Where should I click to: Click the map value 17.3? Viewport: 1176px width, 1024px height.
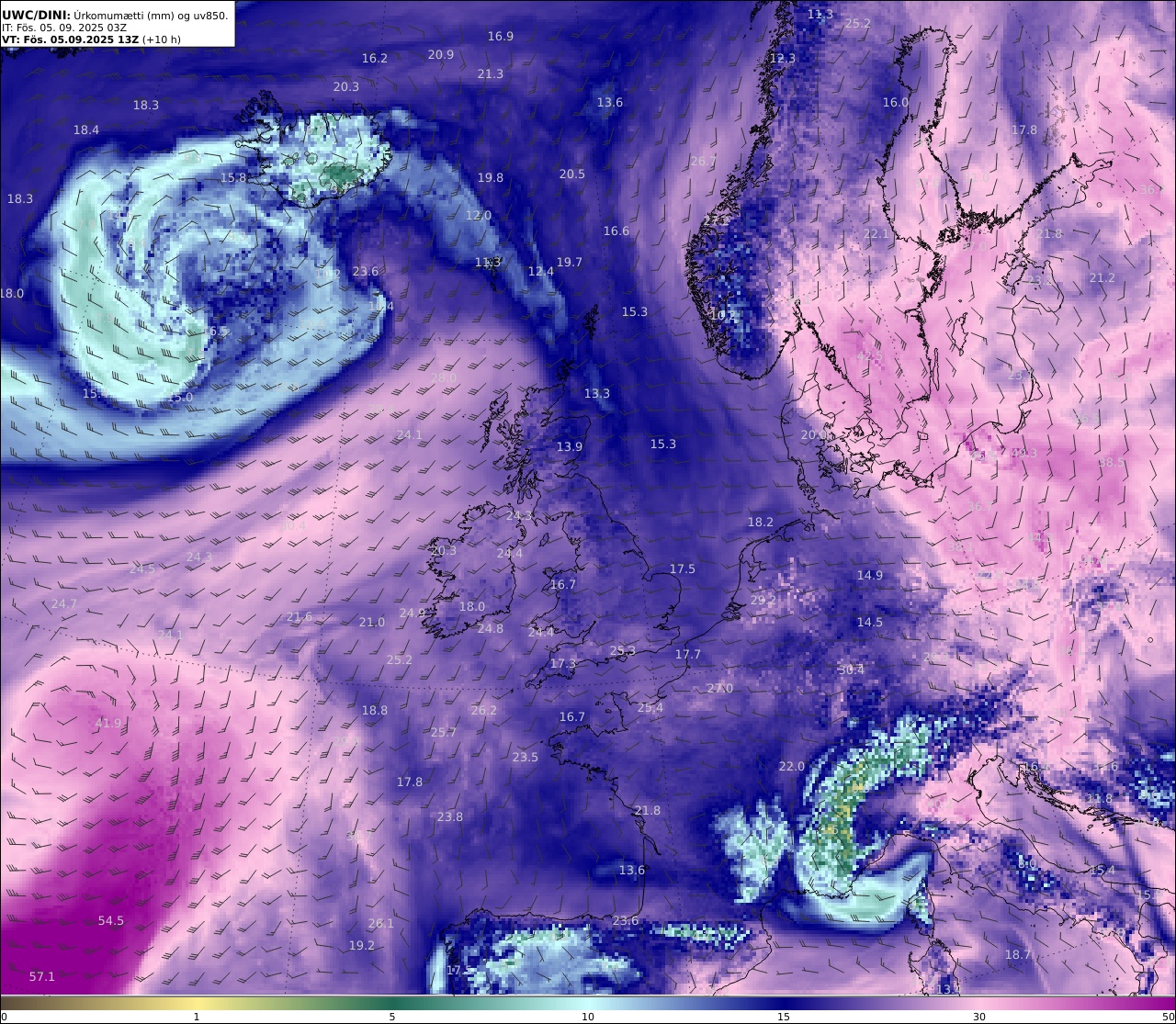click(563, 664)
